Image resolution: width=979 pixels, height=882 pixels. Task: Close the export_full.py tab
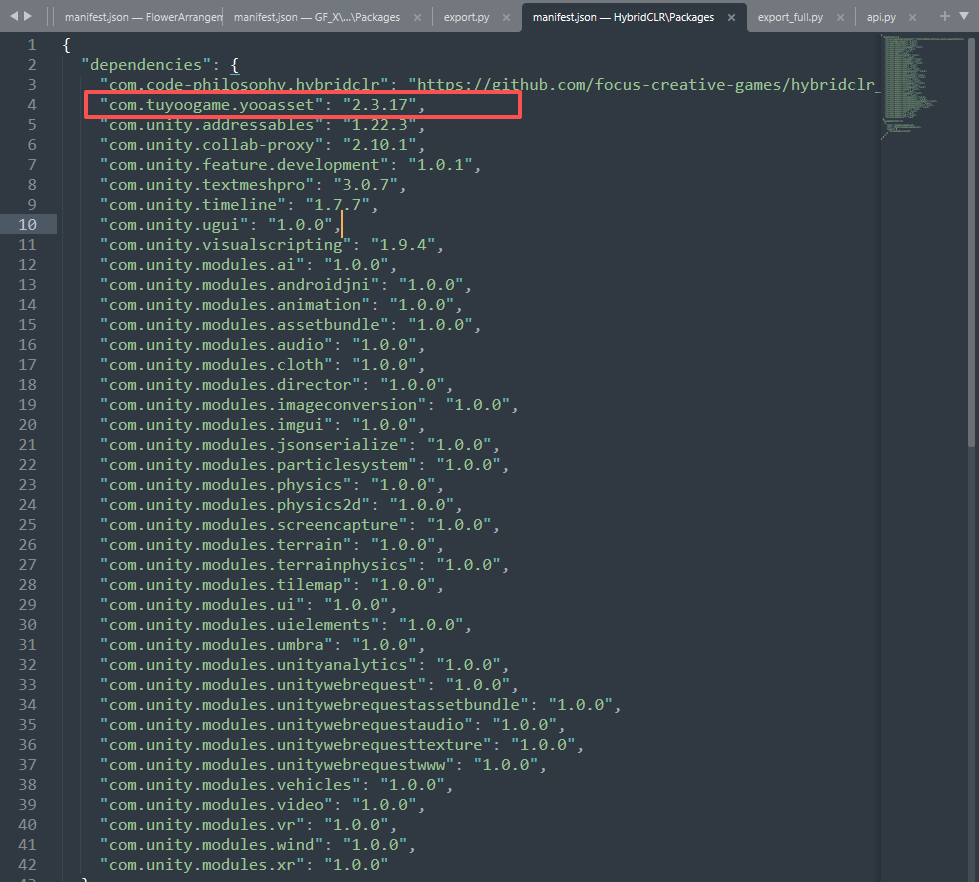tap(840, 17)
